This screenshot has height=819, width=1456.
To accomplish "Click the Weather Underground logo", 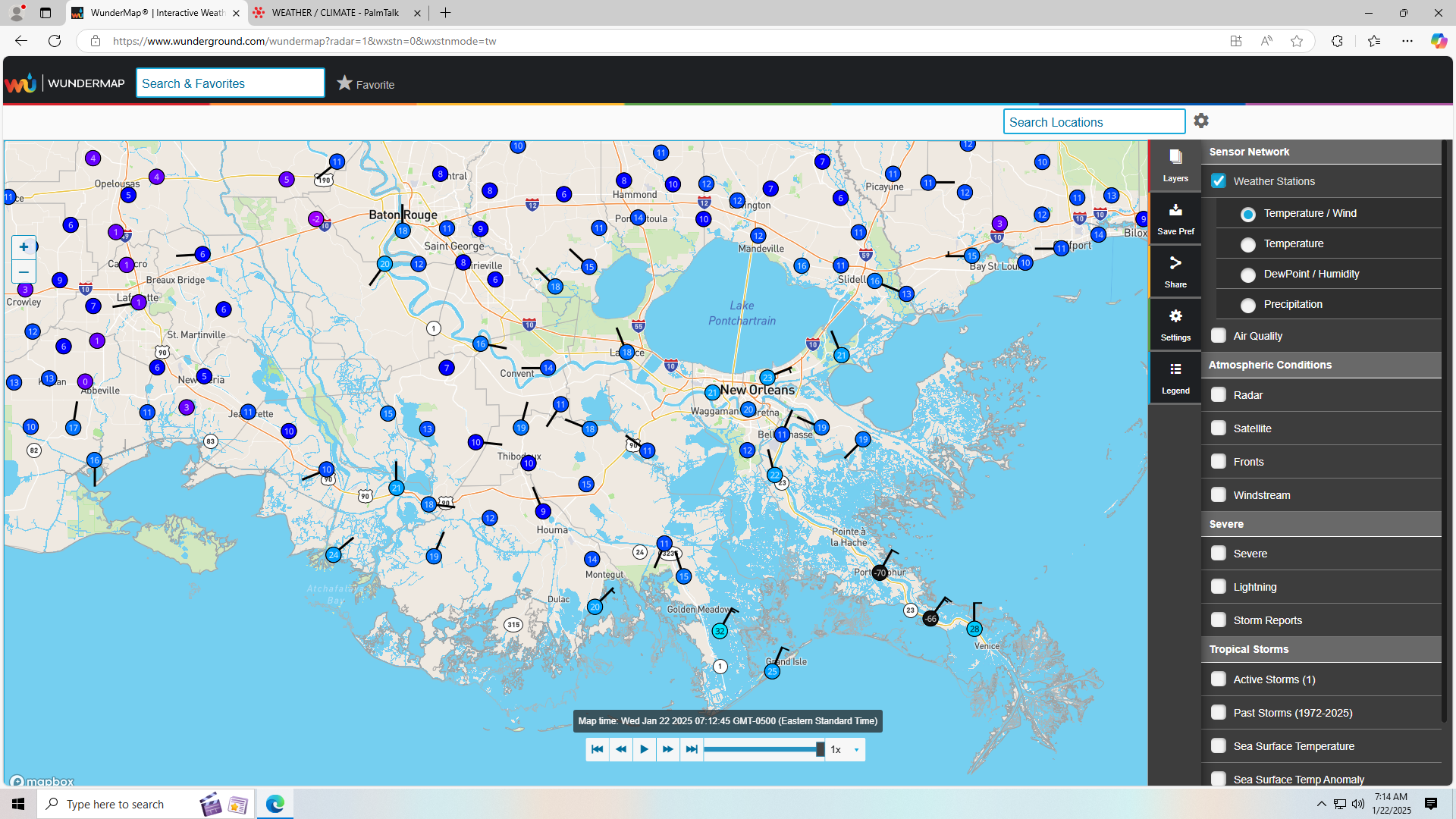I will [20, 83].
